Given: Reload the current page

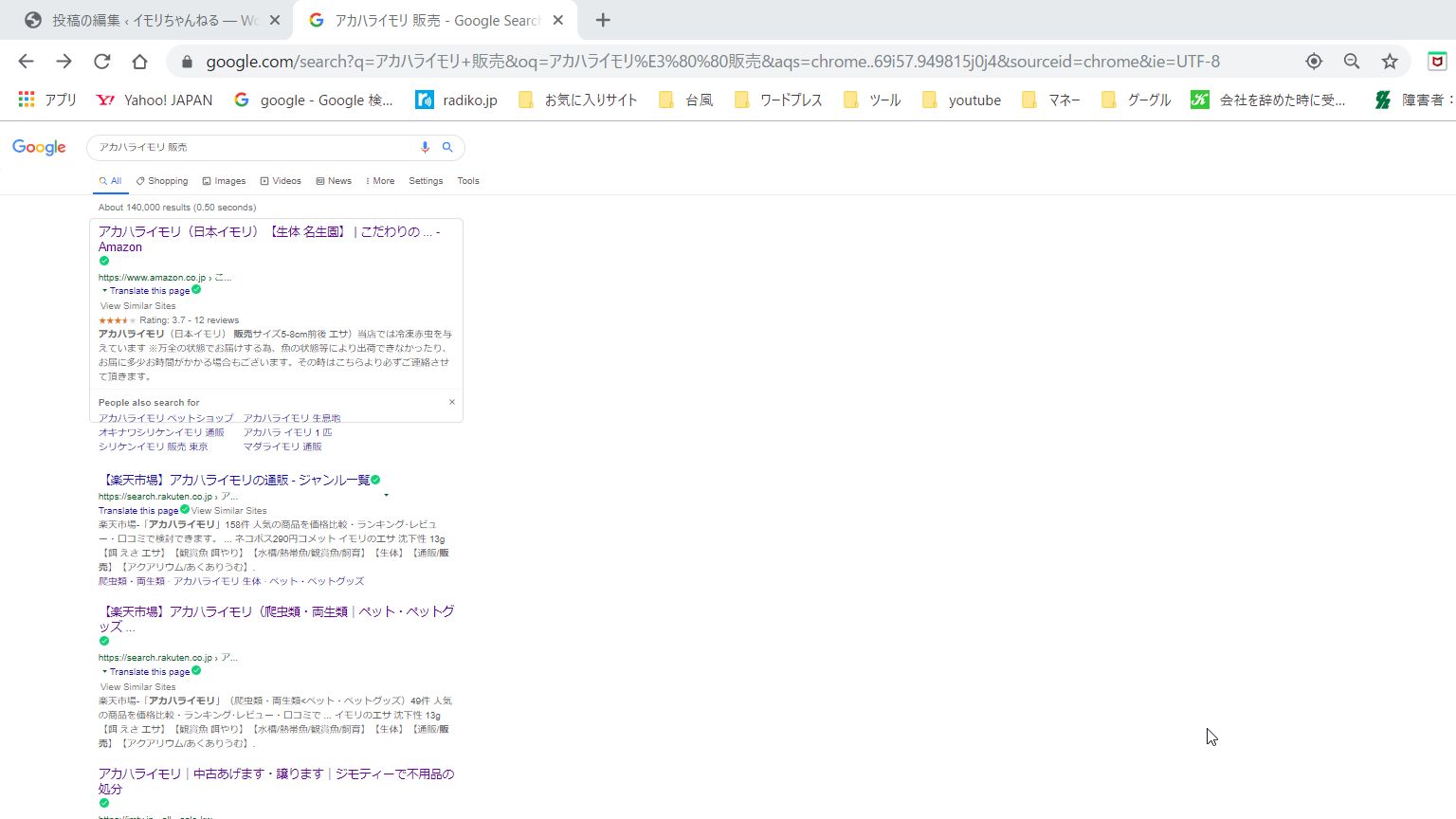Looking at the screenshot, I should [x=101, y=62].
